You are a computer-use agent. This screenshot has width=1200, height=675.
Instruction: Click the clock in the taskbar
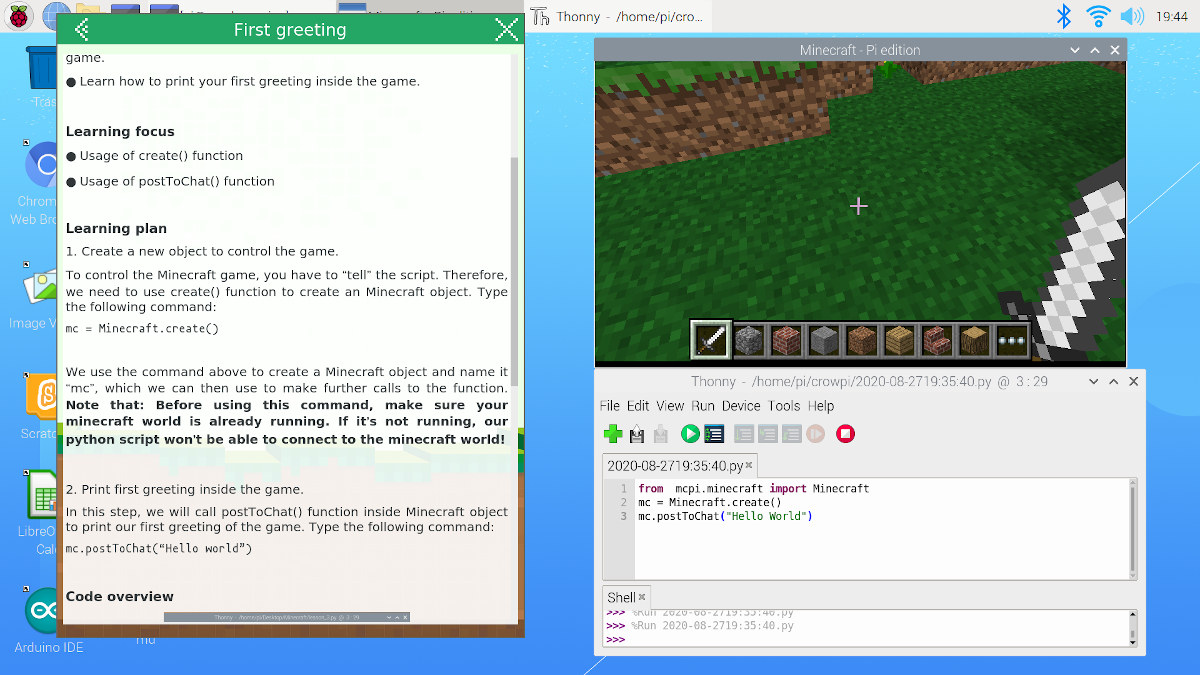click(1172, 16)
